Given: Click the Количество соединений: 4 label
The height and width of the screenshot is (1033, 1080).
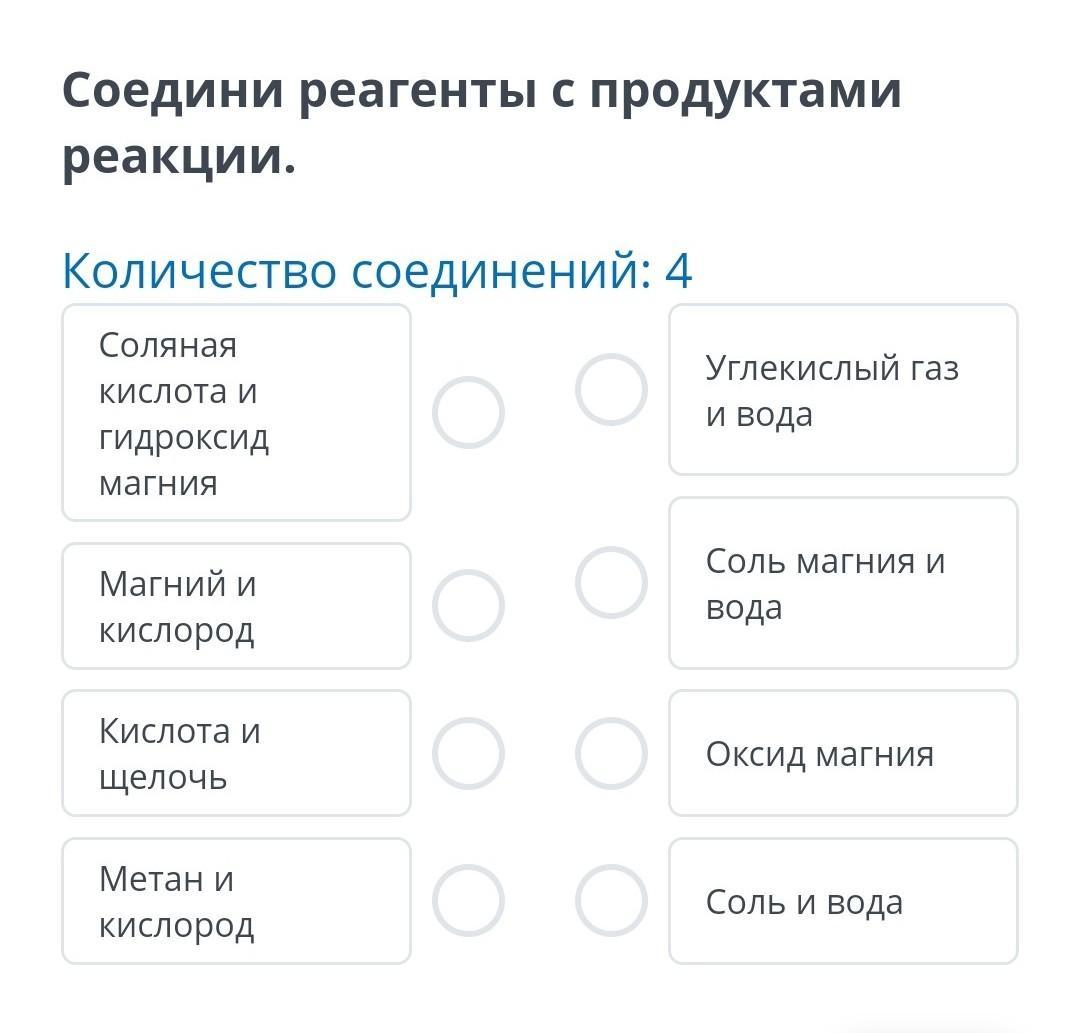Looking at the screenshot, I should pos(377,271).
